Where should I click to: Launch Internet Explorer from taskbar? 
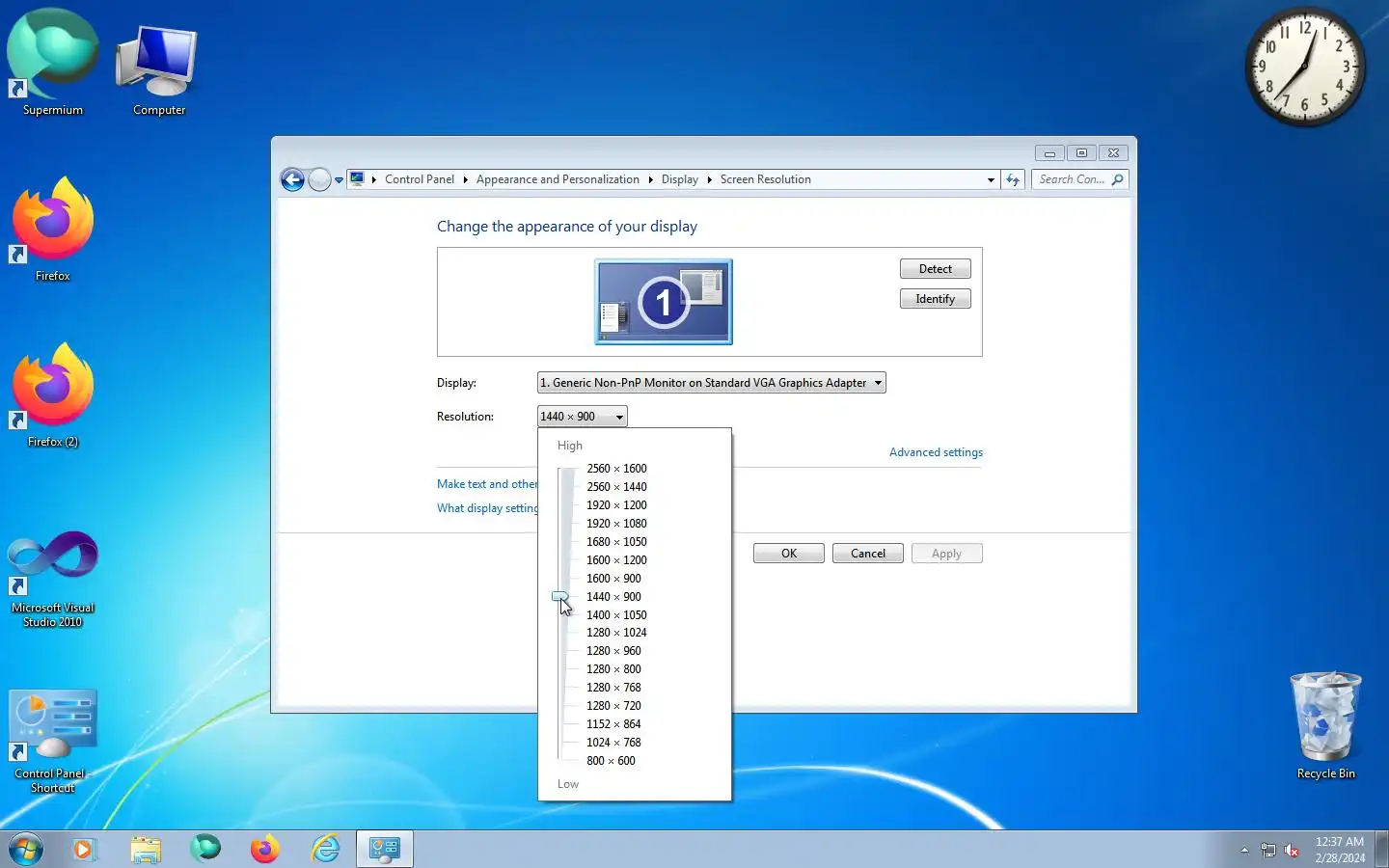[x=326, y=849]
